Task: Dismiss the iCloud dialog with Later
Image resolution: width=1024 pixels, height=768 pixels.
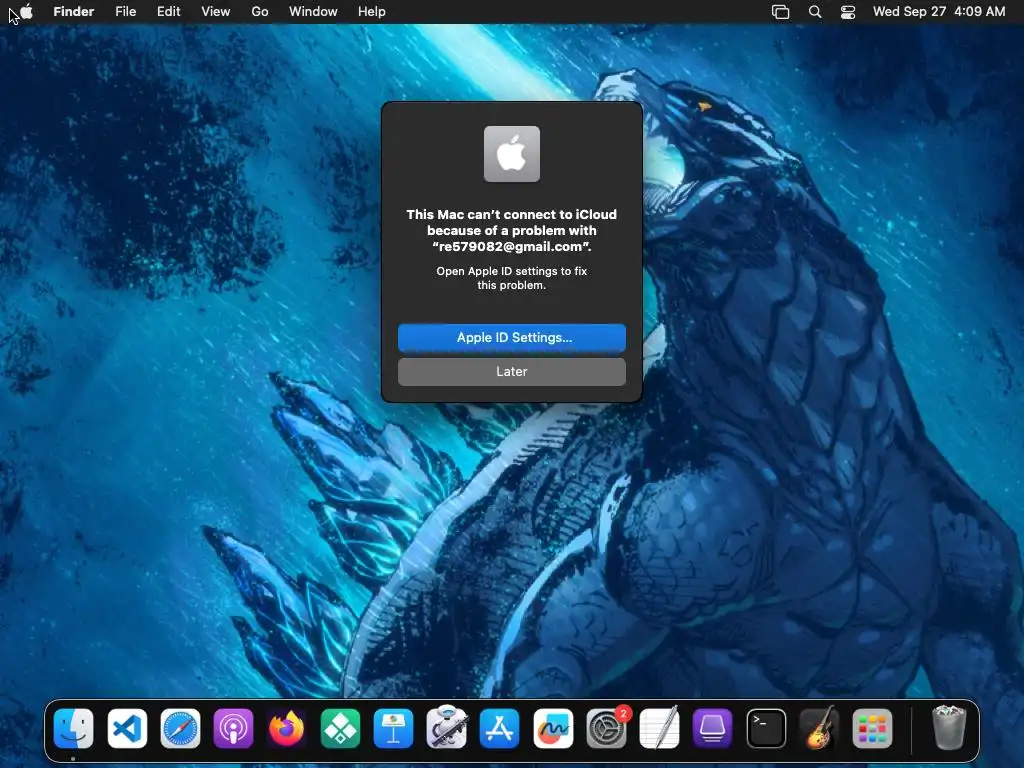Action: 511,372
